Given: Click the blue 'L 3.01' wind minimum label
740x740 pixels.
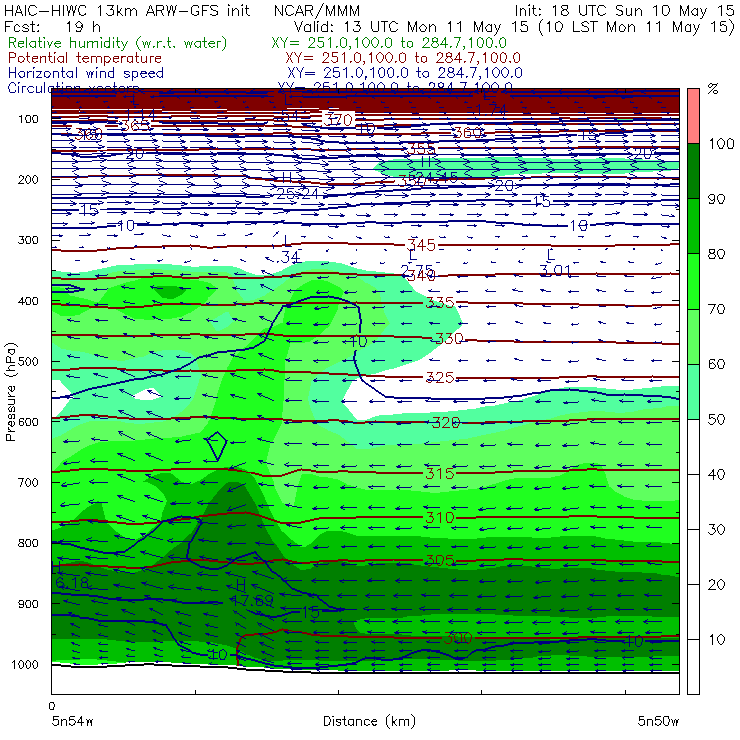Looking at the screenshot, I should pyautogui.click(x=555, y=263).
